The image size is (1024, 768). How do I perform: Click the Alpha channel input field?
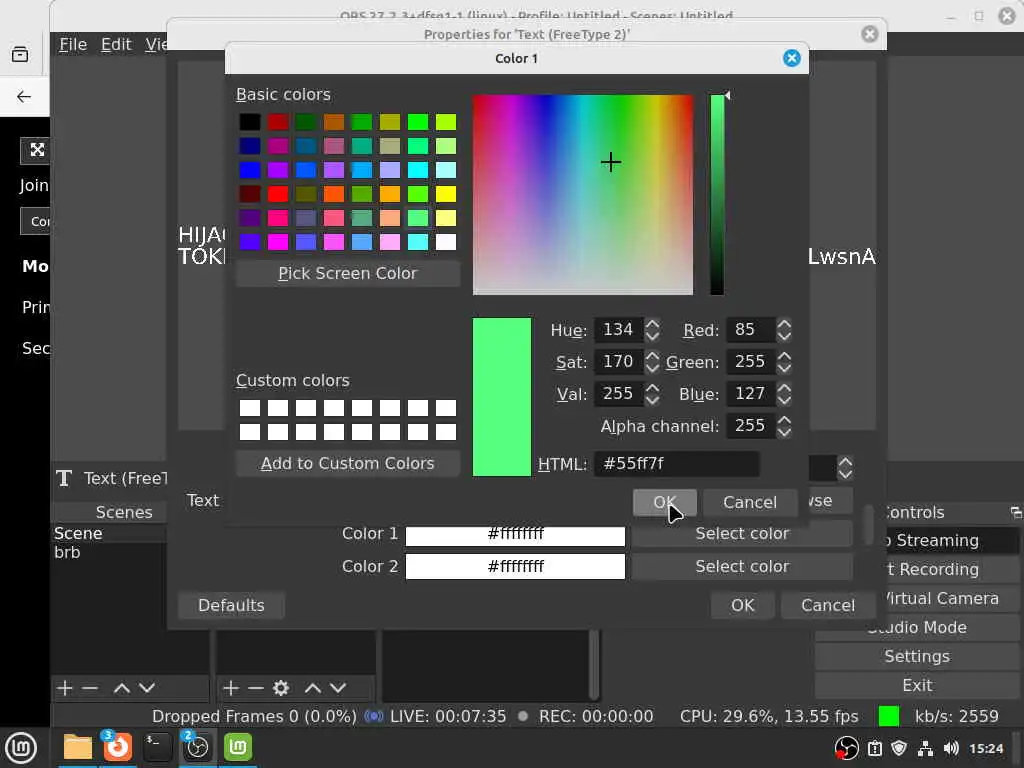[751, 426]
